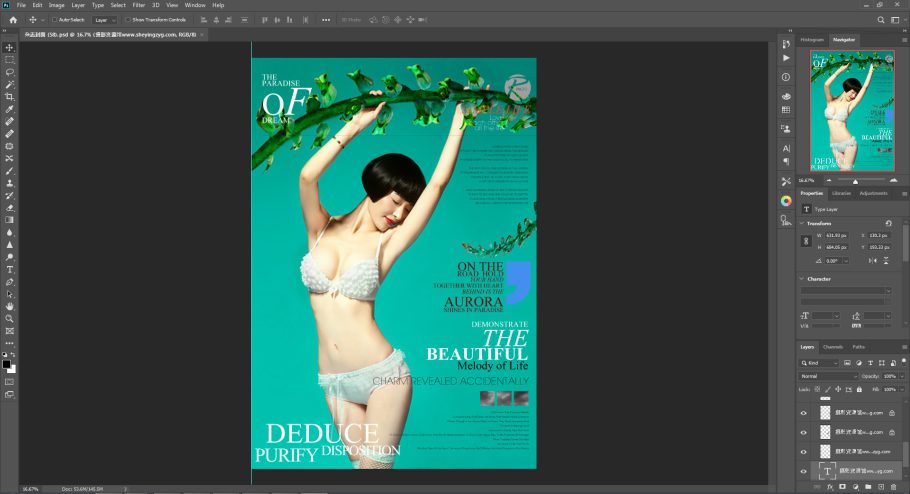Select the Move tool in the toolbar

[x=9, y=48]
